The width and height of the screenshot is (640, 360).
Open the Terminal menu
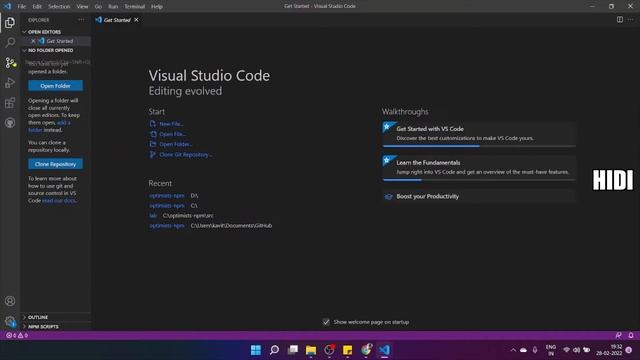coord(135,7)
